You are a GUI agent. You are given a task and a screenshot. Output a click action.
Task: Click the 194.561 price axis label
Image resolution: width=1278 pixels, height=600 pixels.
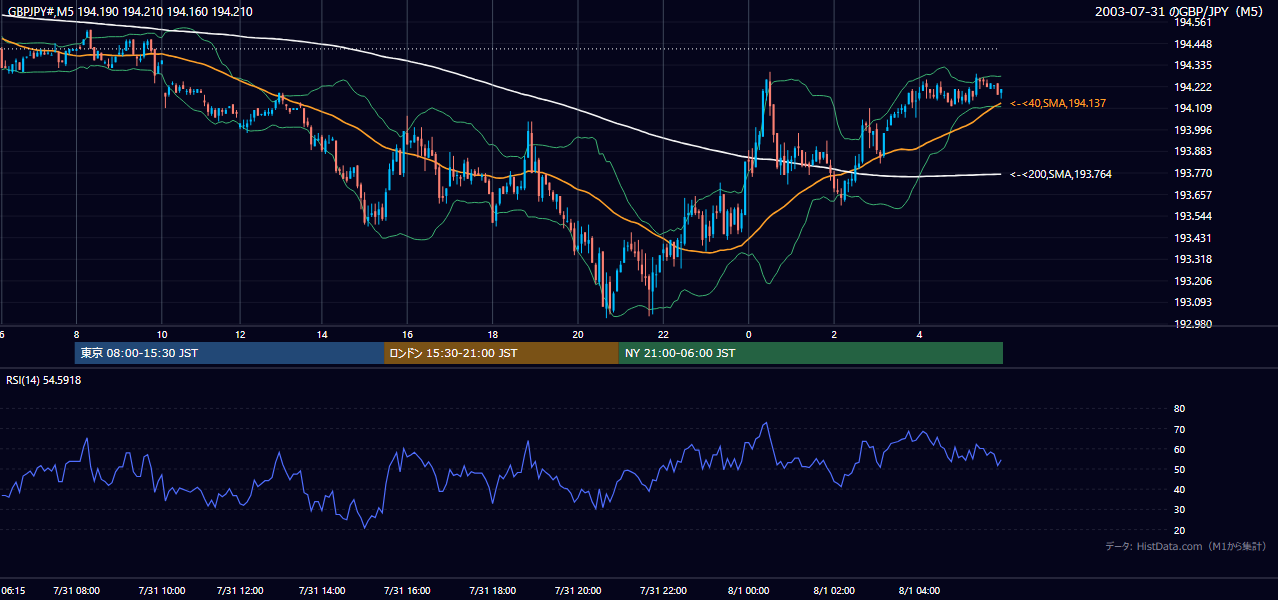coord(1192,22)
